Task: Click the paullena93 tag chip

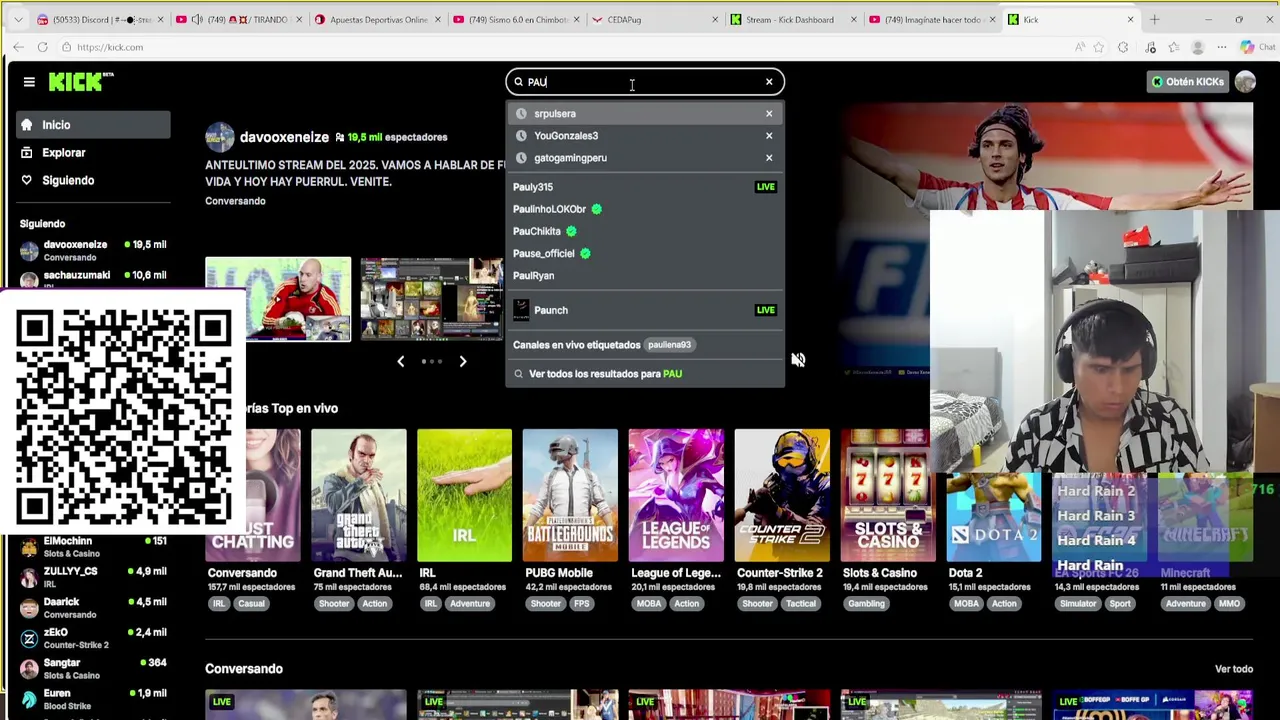Action: tap(669, 345)
